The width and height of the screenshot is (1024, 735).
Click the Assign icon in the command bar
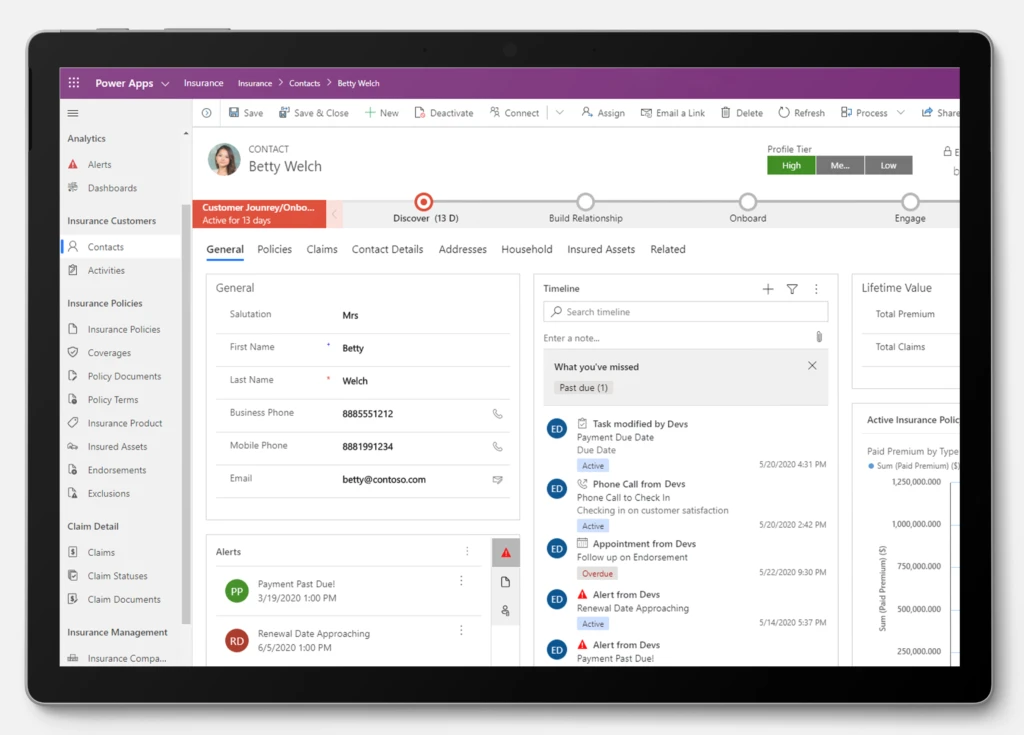point(585,112)
